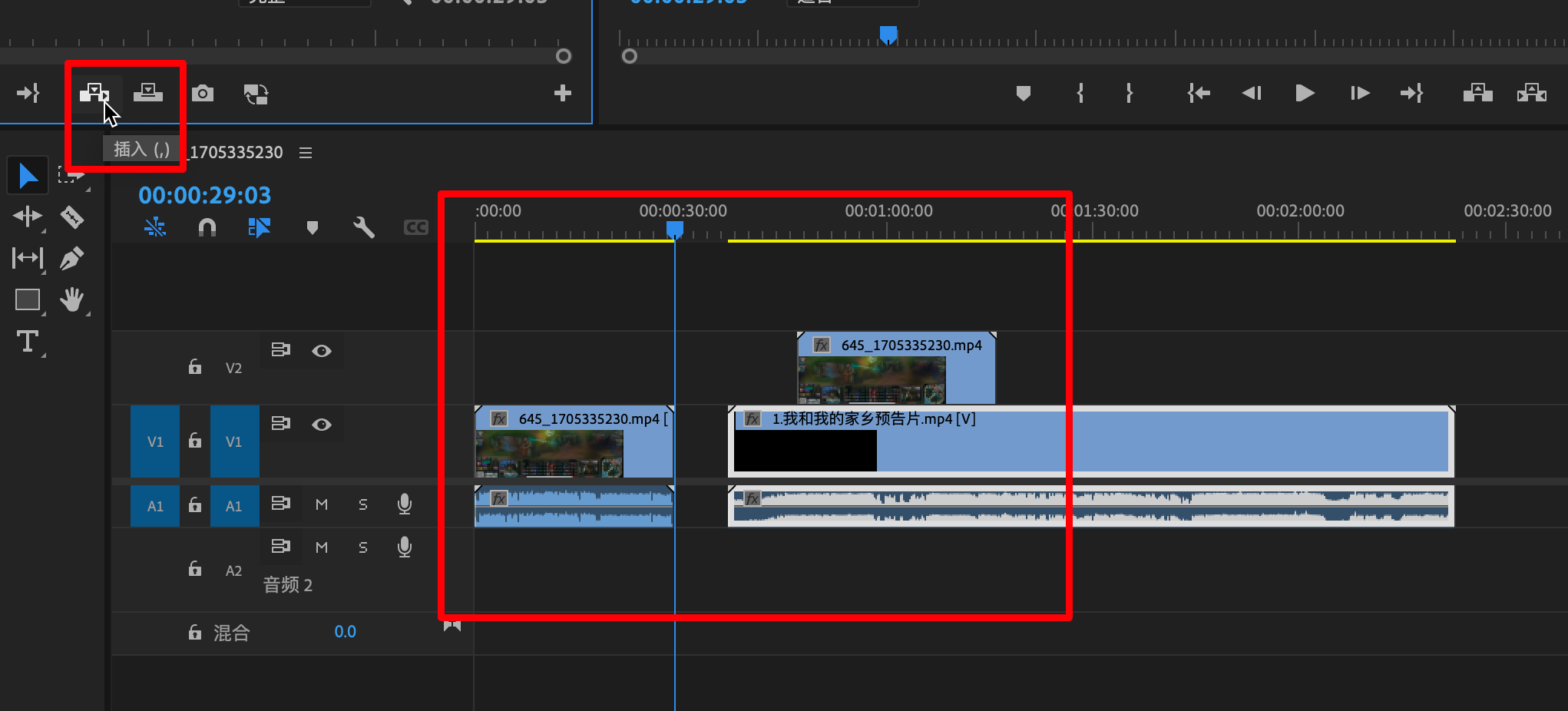The height and width of the screenshot is (711, 1568).
Task: Click the Extract button
Action: [x=1532, y=94]
